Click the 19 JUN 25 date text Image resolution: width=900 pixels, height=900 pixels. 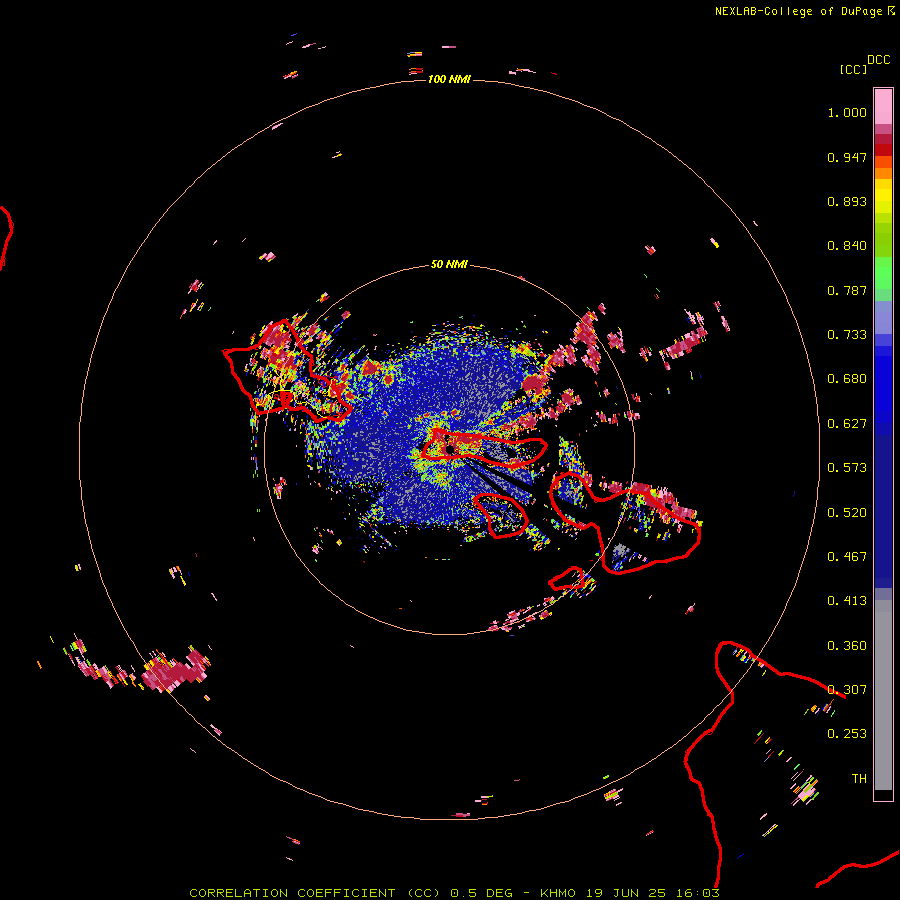(626, 893)
